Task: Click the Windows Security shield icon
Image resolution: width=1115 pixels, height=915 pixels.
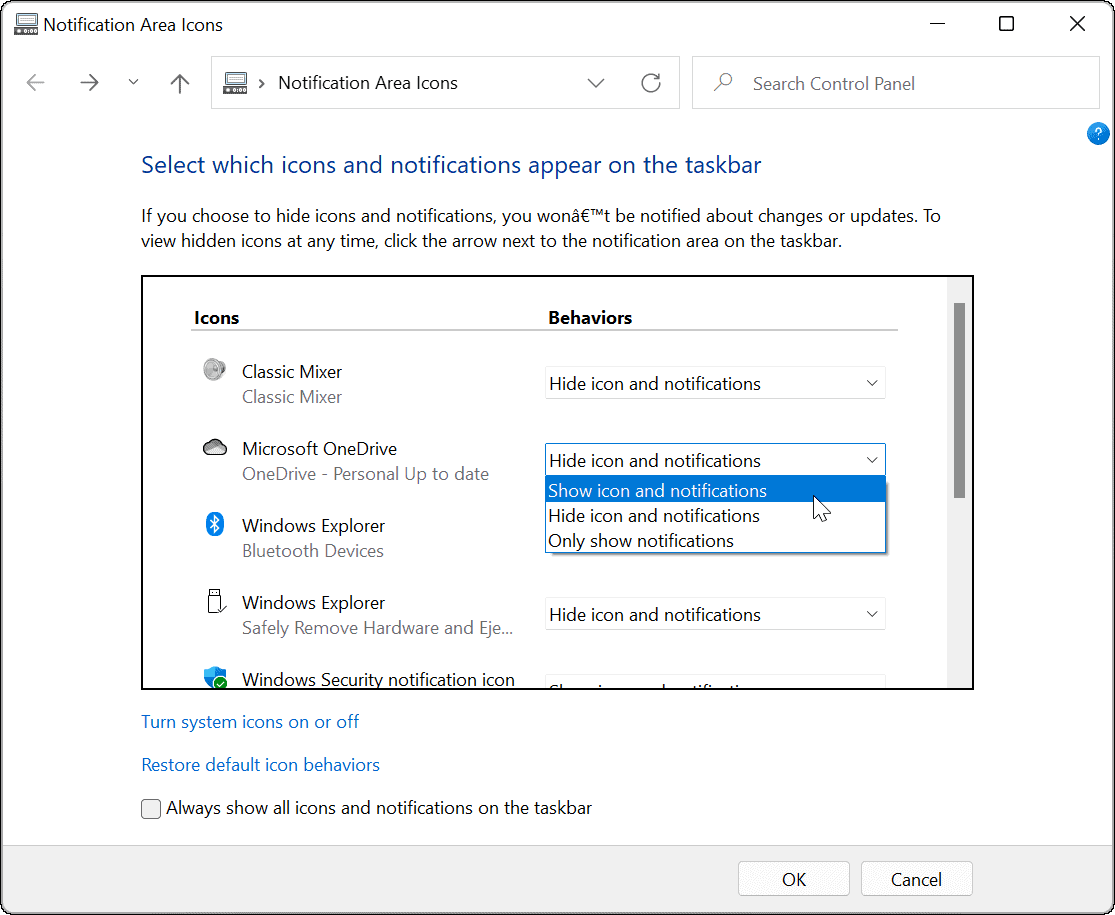Action: 216,678
